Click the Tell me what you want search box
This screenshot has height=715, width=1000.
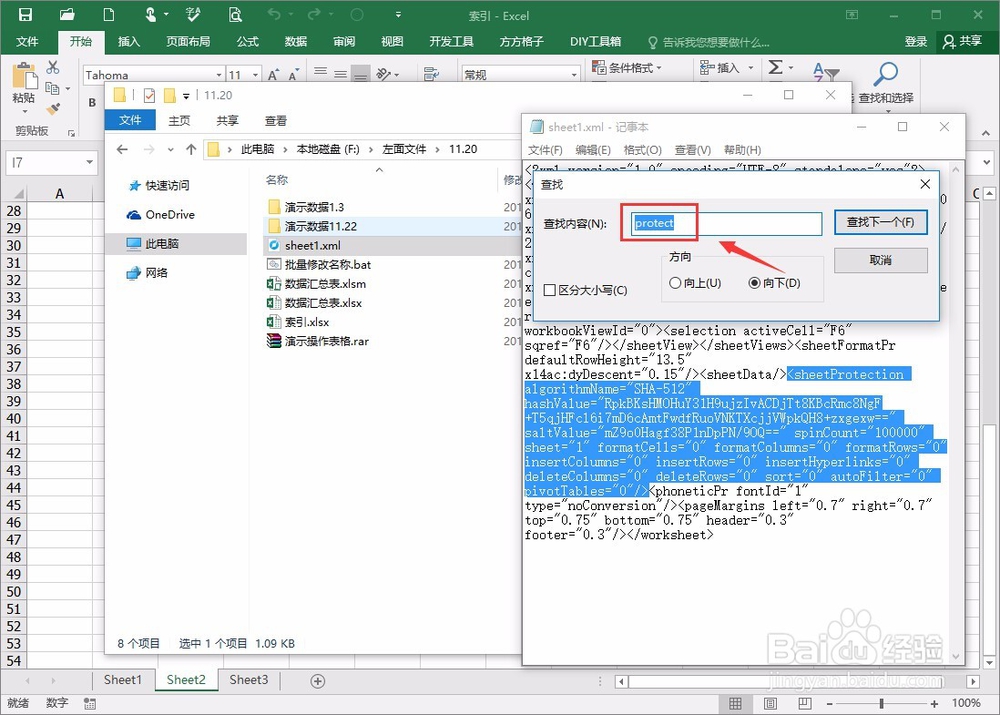pyautogui.click(x=708, y=42)
